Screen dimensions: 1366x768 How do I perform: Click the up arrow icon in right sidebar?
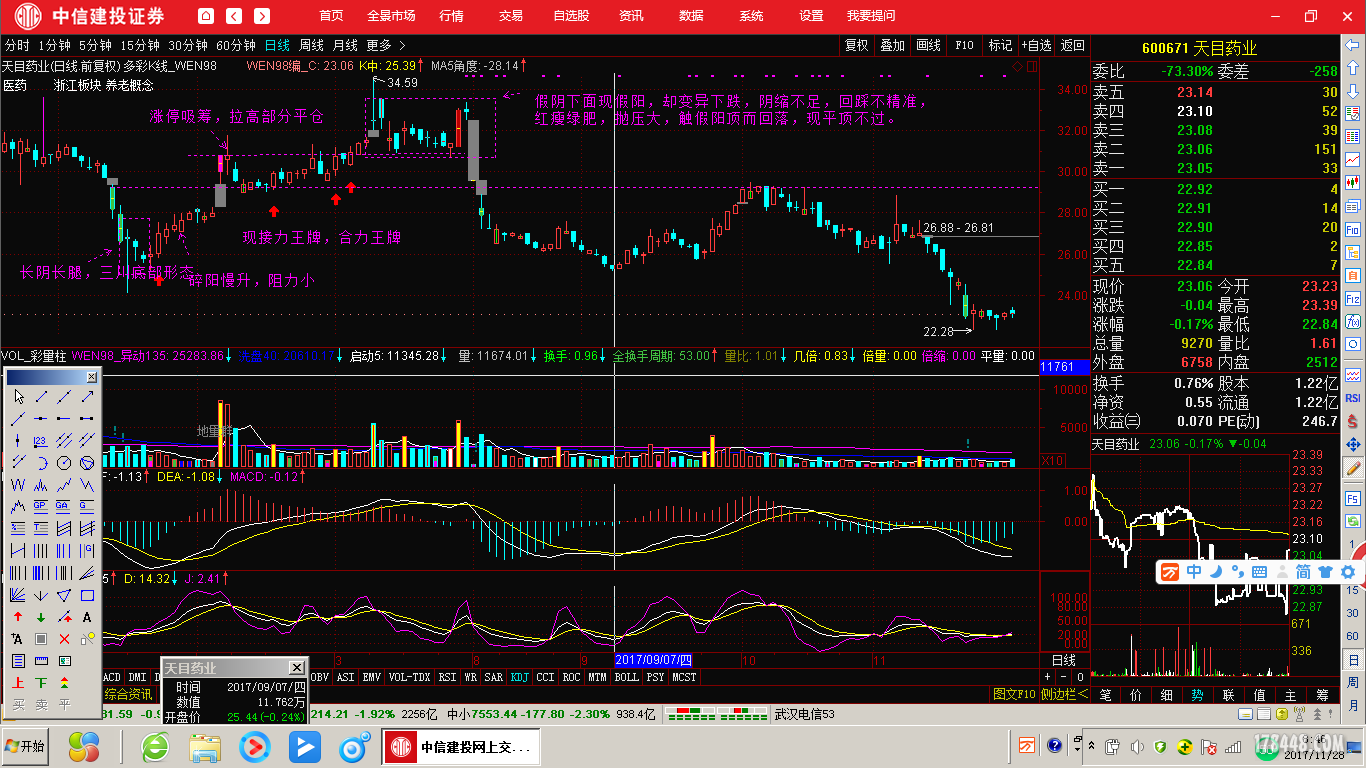tap(1353, 68)
